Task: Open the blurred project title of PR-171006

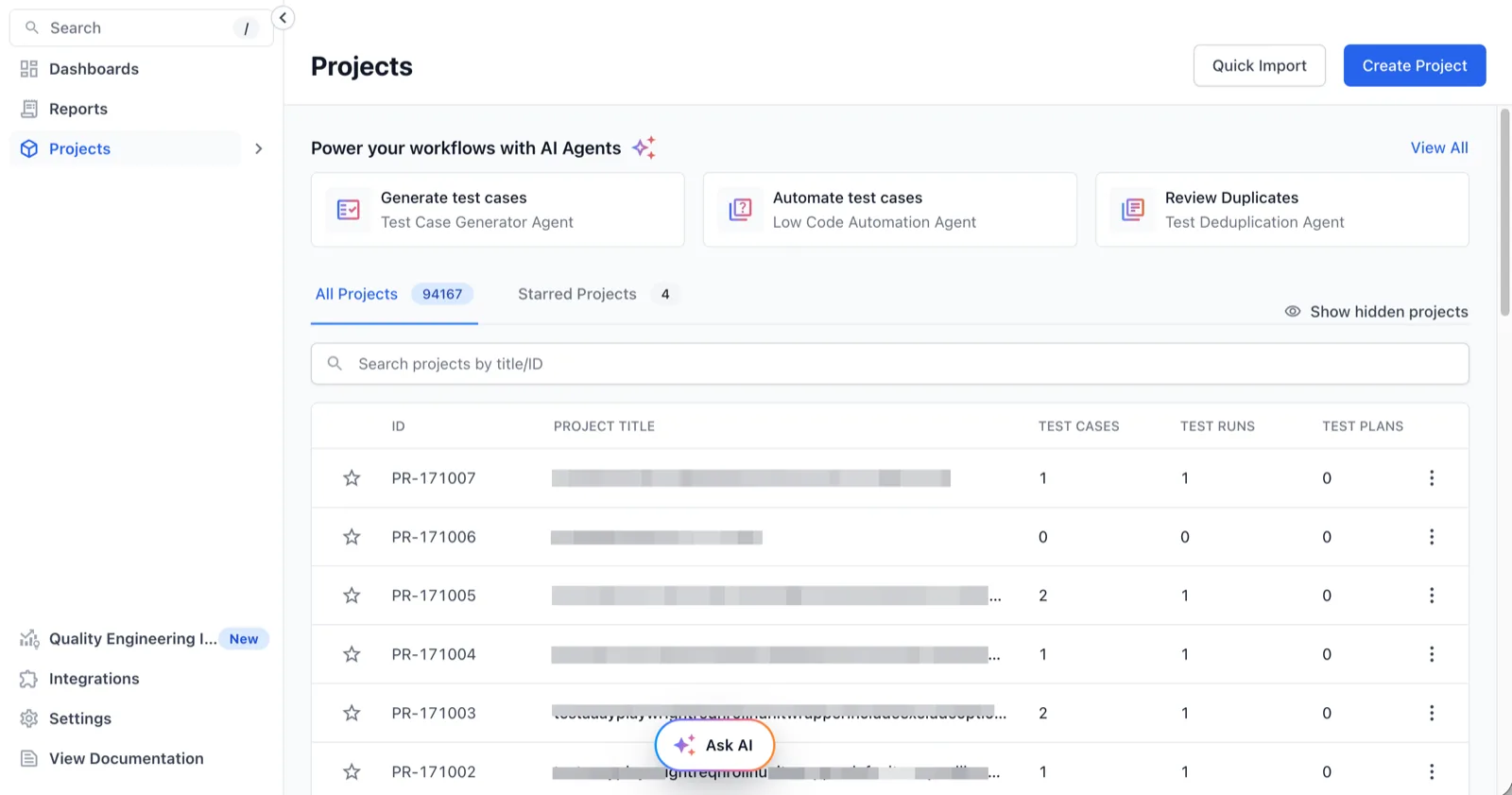Action: tap(657, 537)
